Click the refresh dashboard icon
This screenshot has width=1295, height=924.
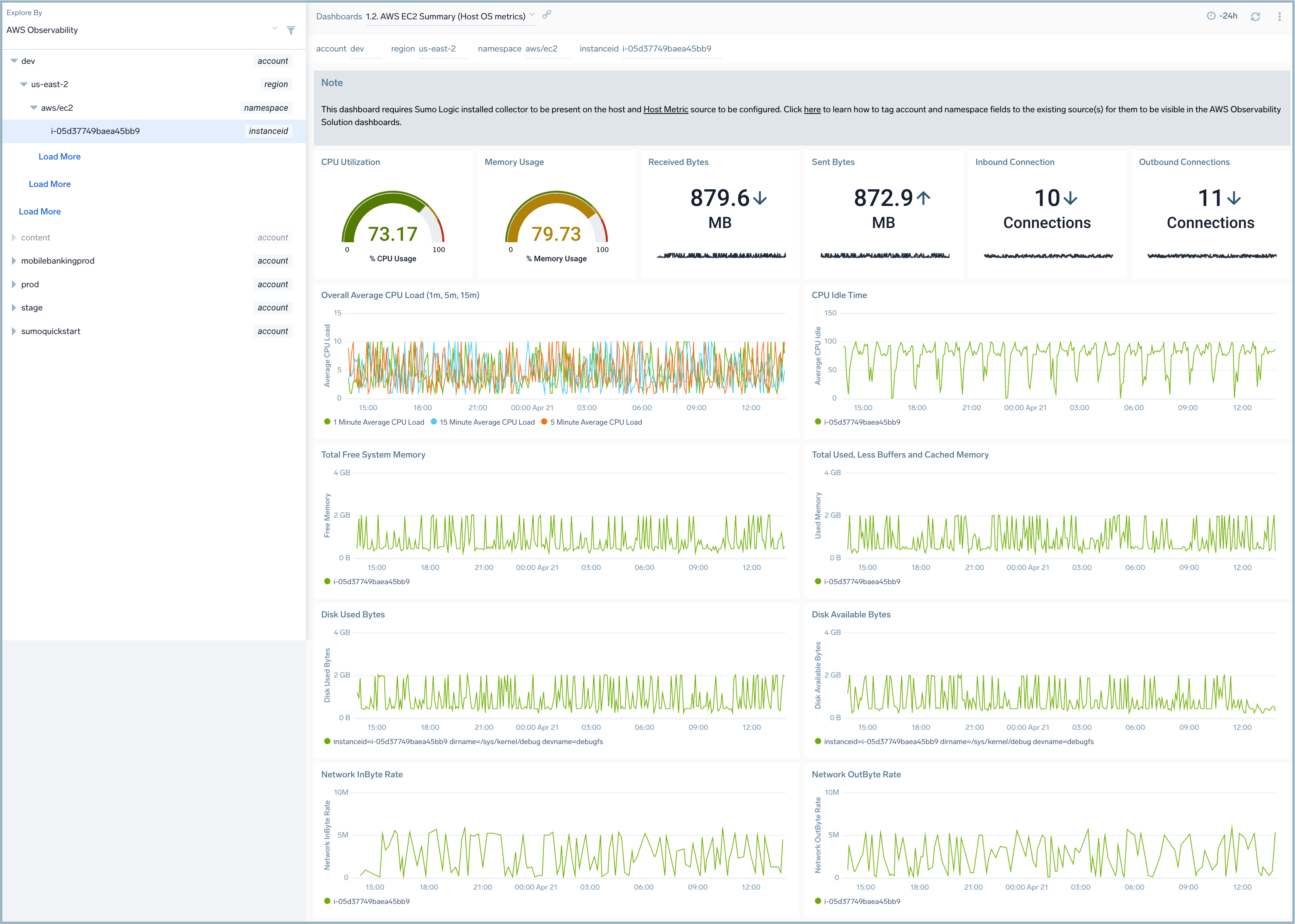[1255, 17]
